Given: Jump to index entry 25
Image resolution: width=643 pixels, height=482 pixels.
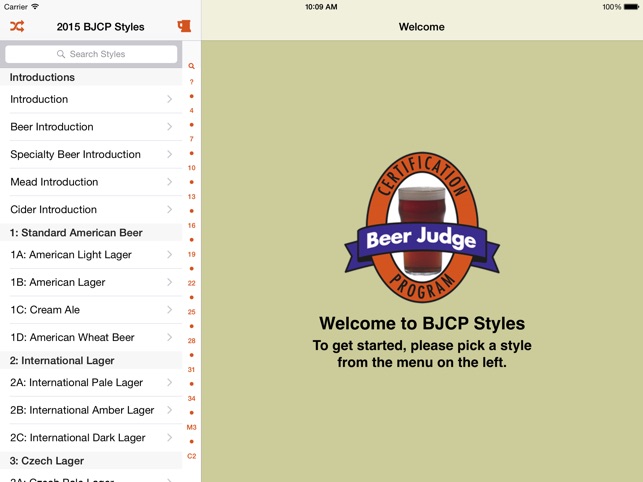Looking at the screenshot, I should click(x=192, y=312).
